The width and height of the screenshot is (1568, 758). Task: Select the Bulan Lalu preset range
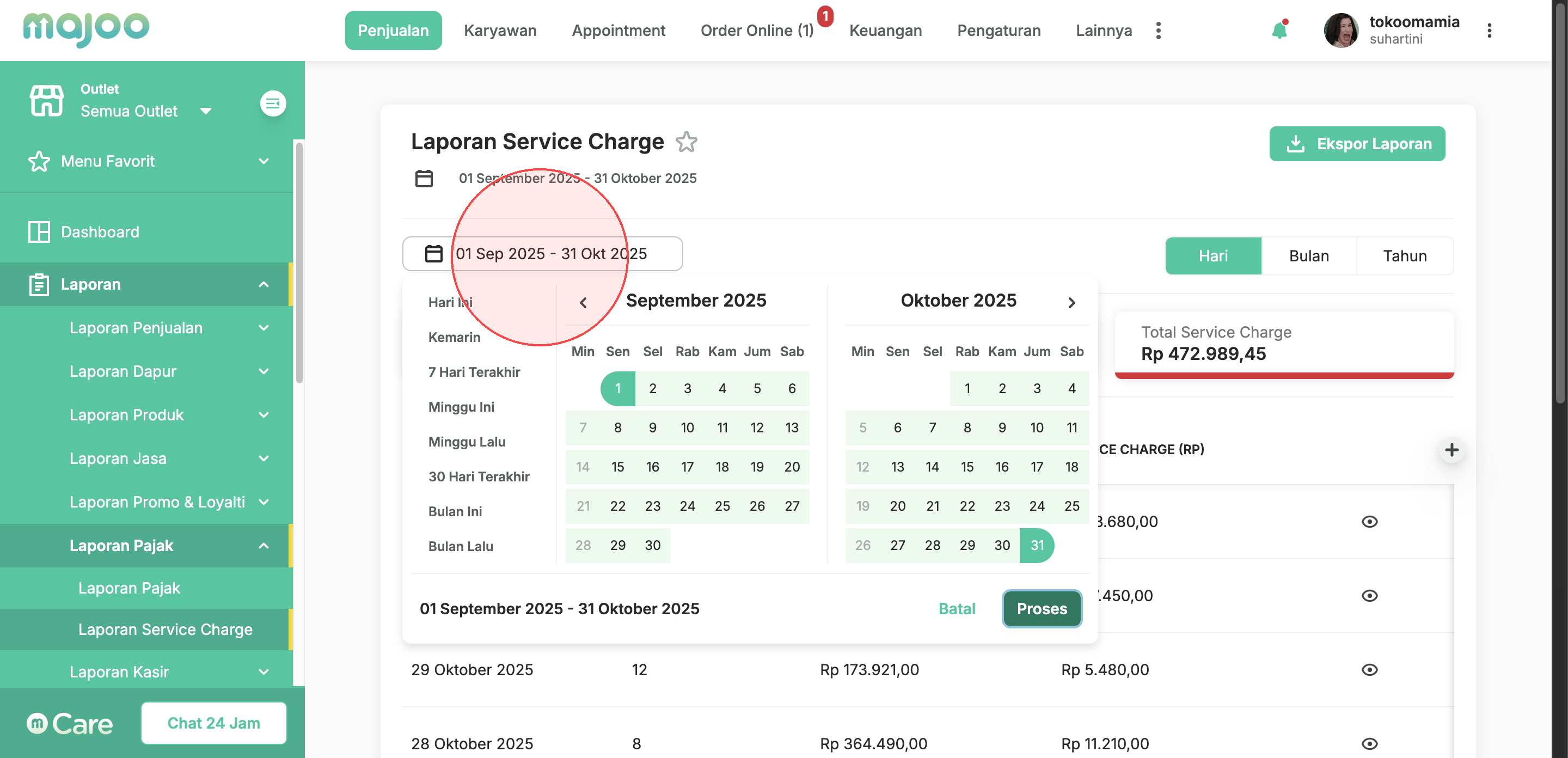pyautogui.click(x=460, y=546)
